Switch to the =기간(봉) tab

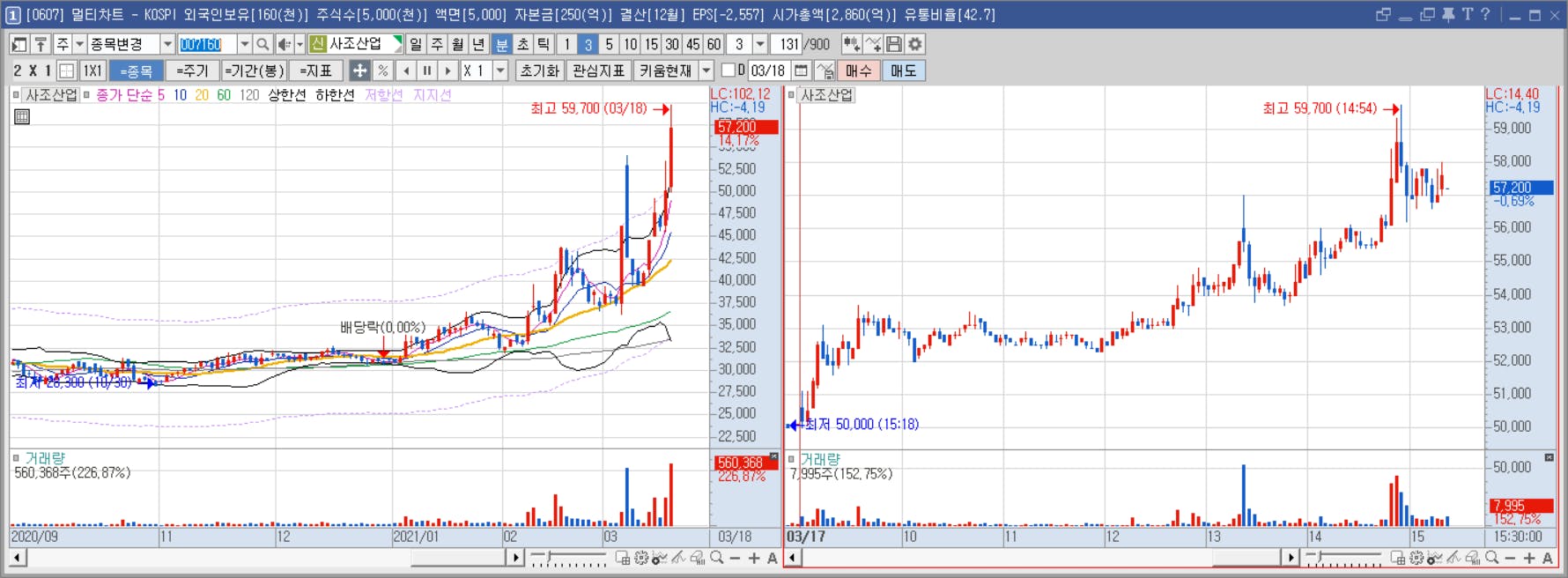point(254,70)
